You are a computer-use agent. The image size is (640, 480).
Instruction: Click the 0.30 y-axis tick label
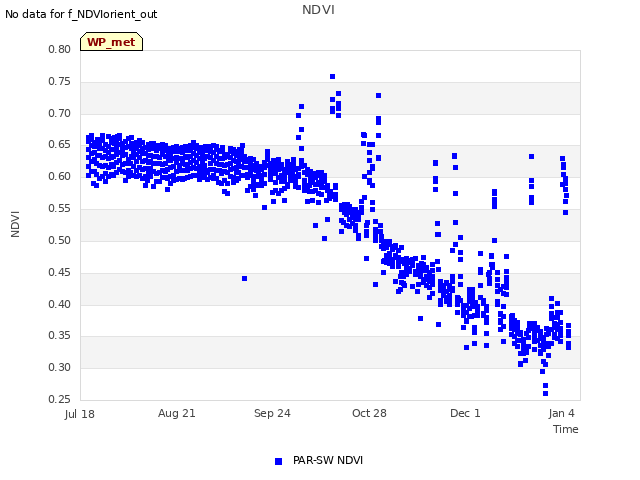[60, 367]
